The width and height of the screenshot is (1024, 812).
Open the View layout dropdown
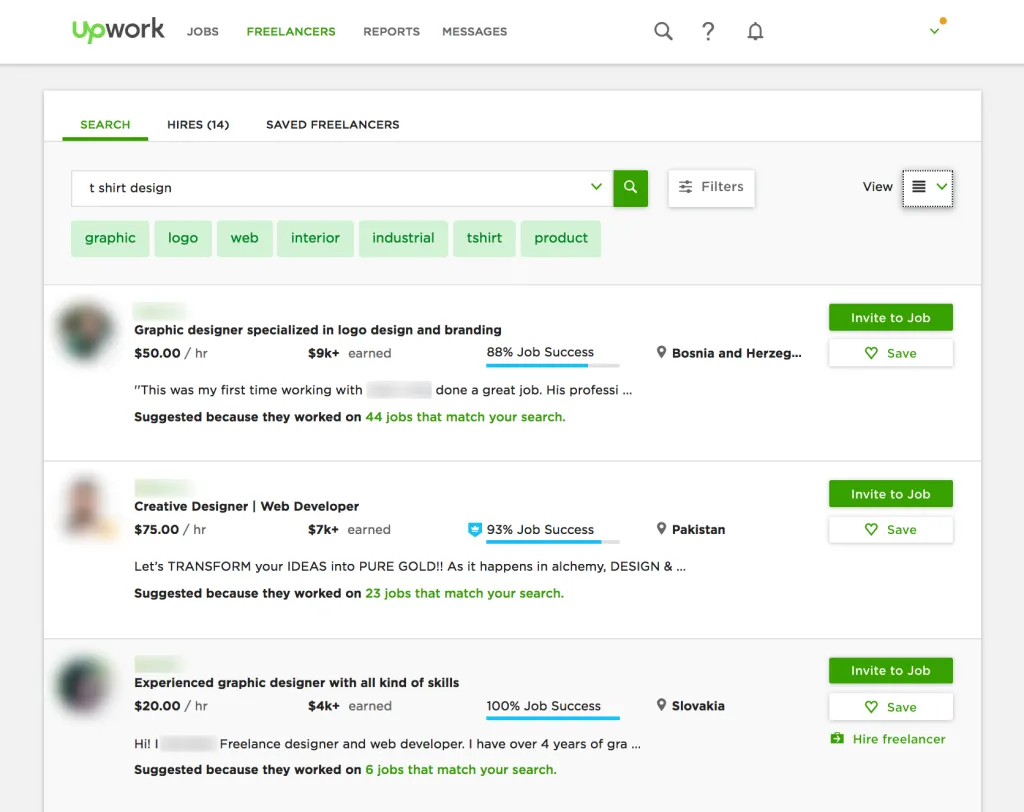coord(927,186)
